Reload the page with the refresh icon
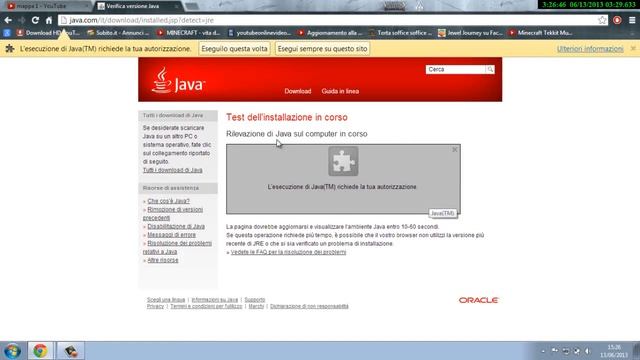 click(35, 20)
